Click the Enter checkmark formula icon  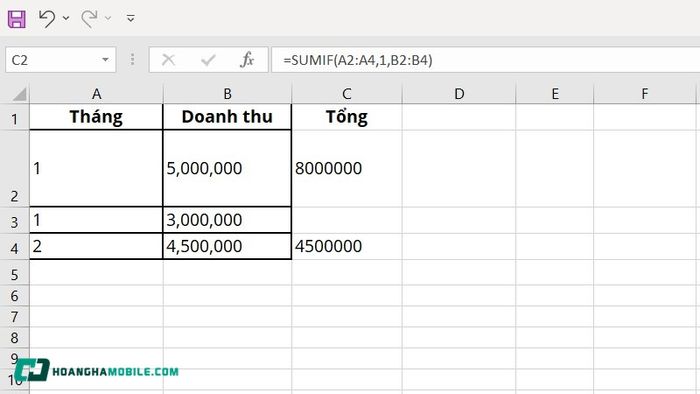208,60
